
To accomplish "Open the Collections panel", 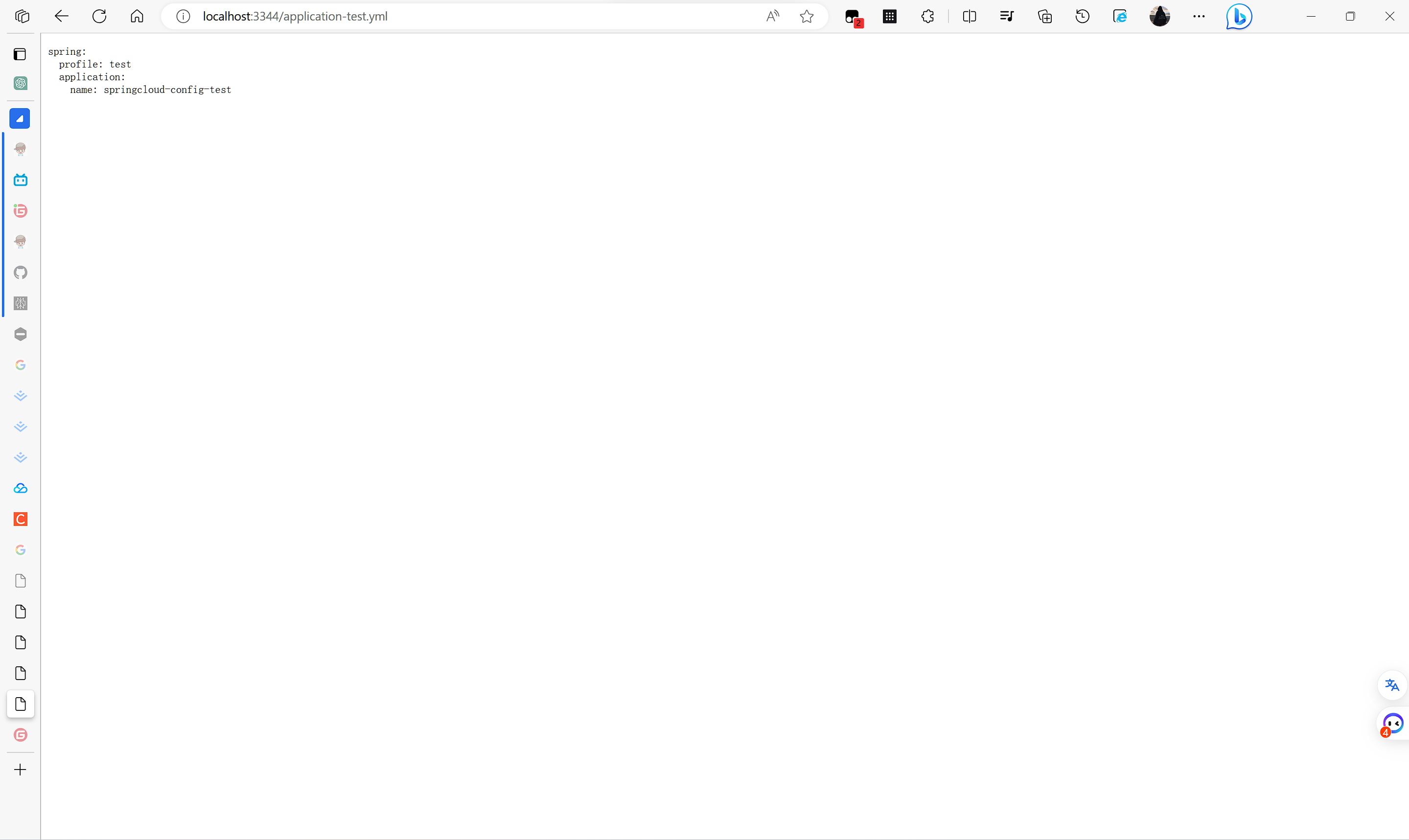I will (1045, 17).
